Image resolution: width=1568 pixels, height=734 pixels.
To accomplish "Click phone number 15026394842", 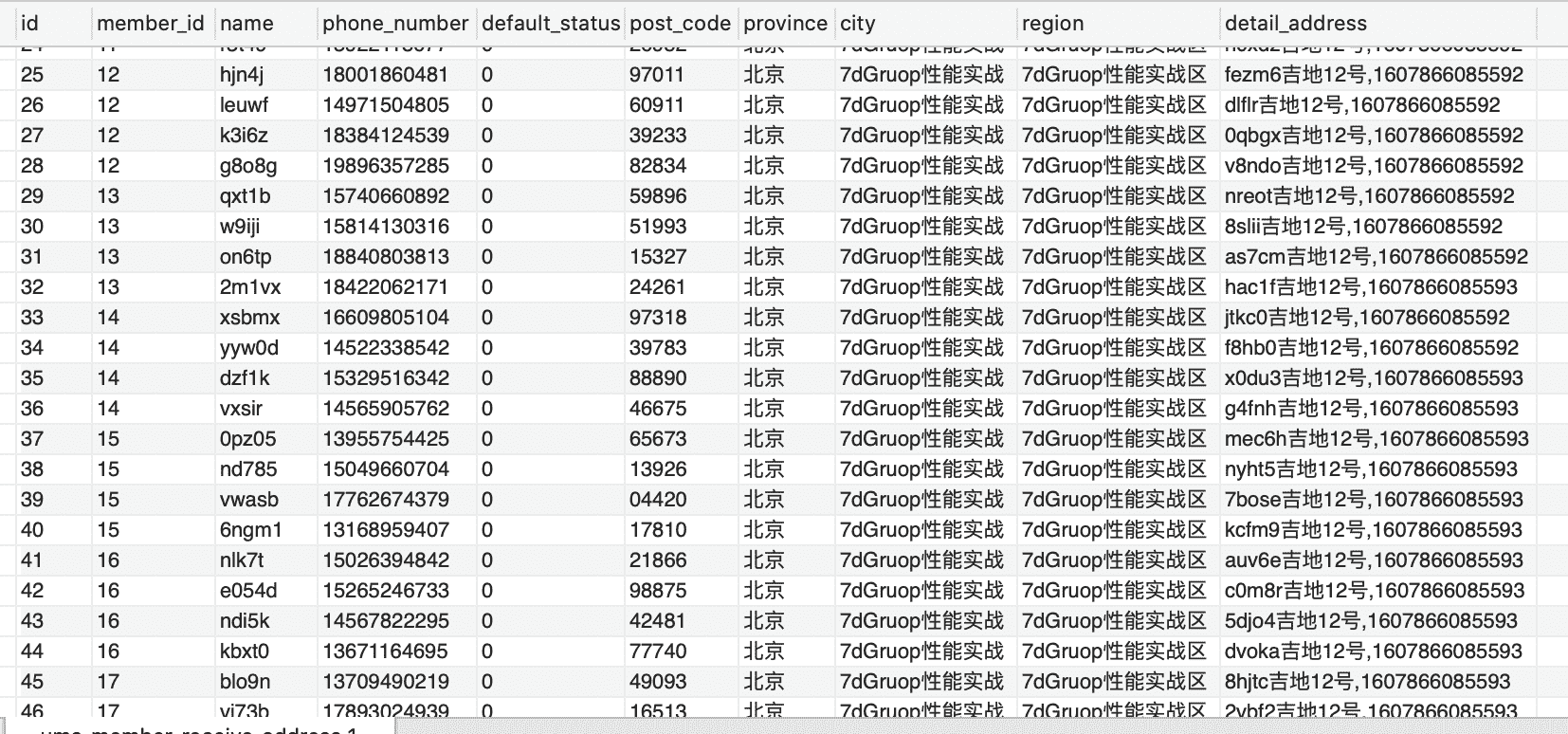I will click(x=386, y=560).
